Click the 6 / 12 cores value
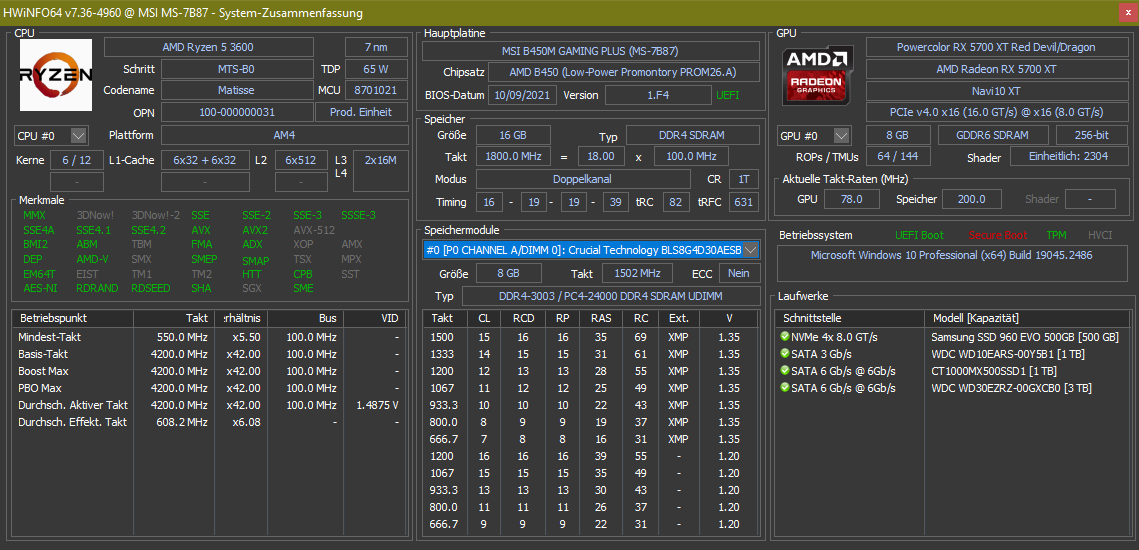The width and height of the screenshot is (1139, 550). click(x=77, y=160)
